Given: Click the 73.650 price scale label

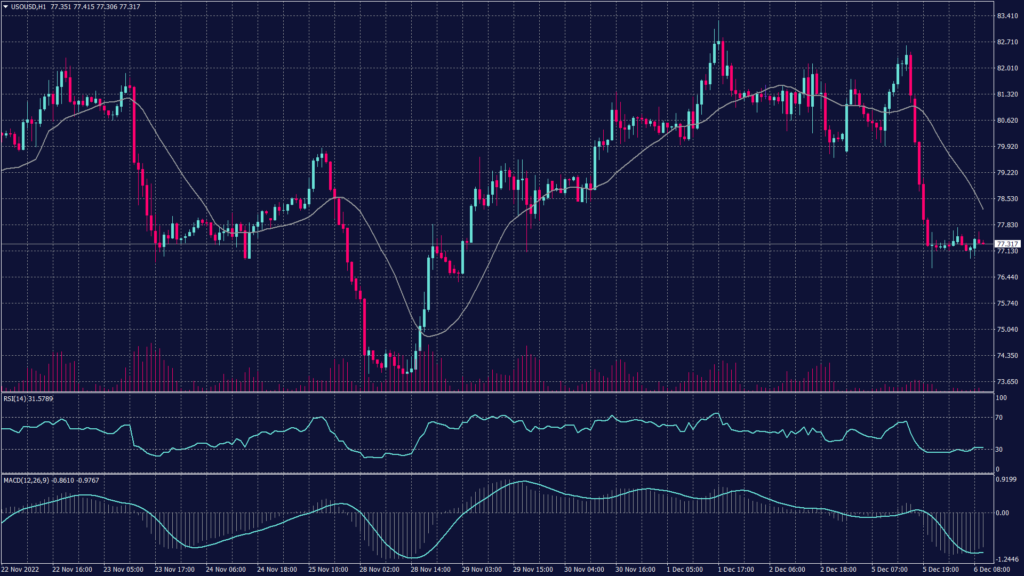Looking at the screenshot, I should (x=1007, y=382).
